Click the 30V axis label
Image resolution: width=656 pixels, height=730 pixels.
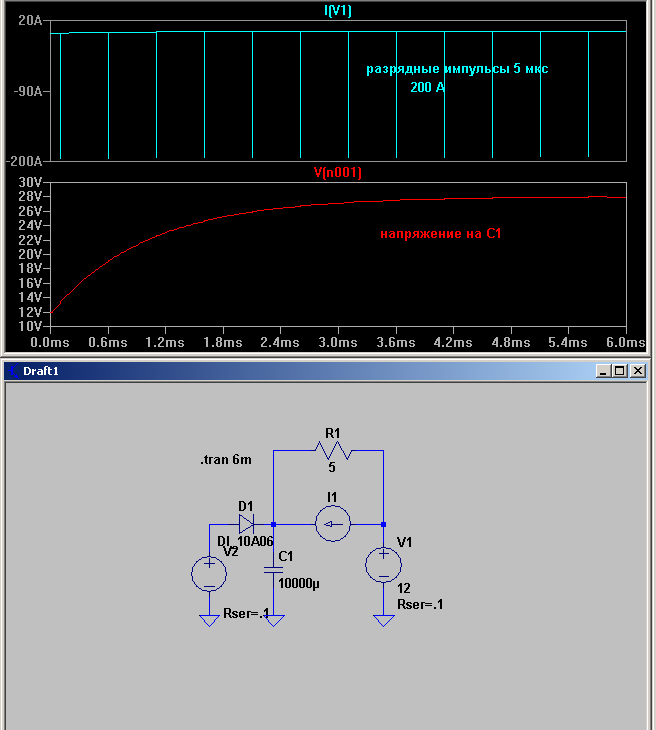tap(30, 182)
